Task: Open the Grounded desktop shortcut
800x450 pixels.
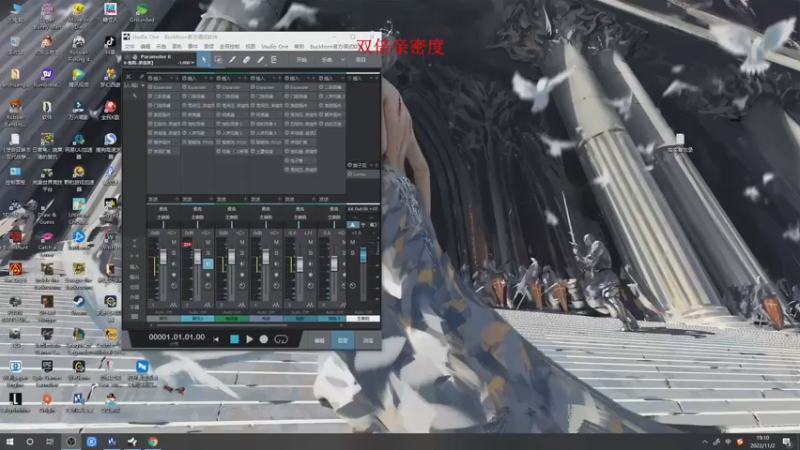Action: 141,13
